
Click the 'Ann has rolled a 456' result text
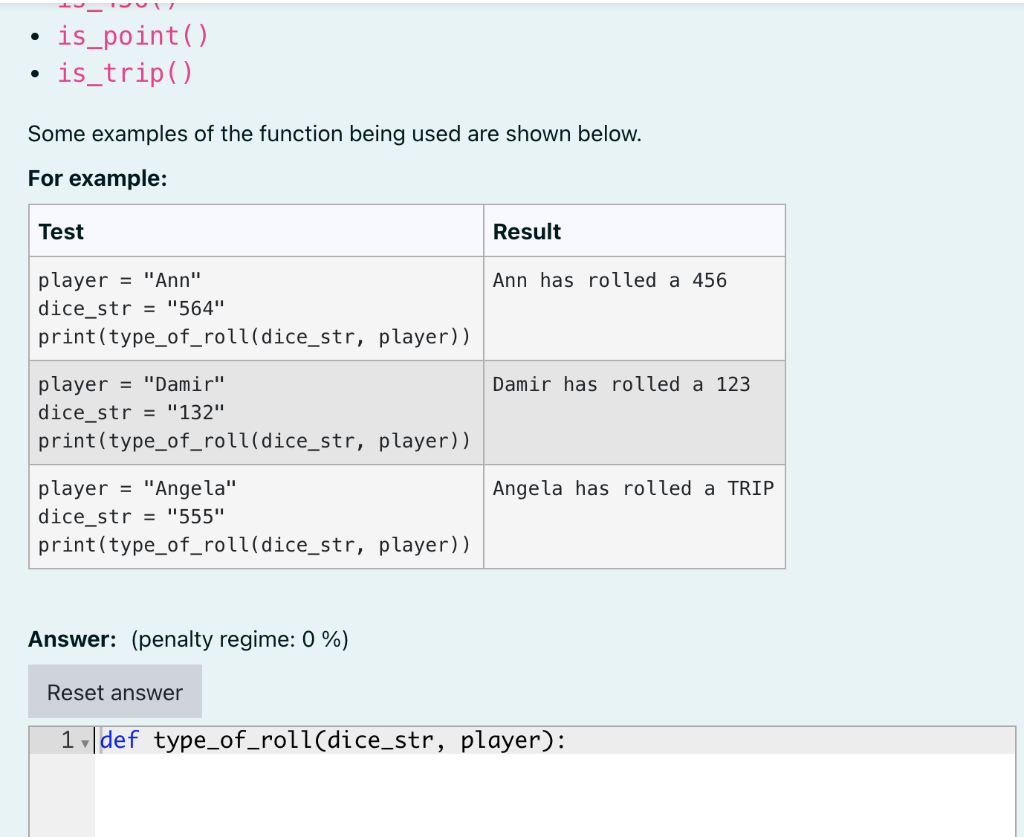click(610, 280)
